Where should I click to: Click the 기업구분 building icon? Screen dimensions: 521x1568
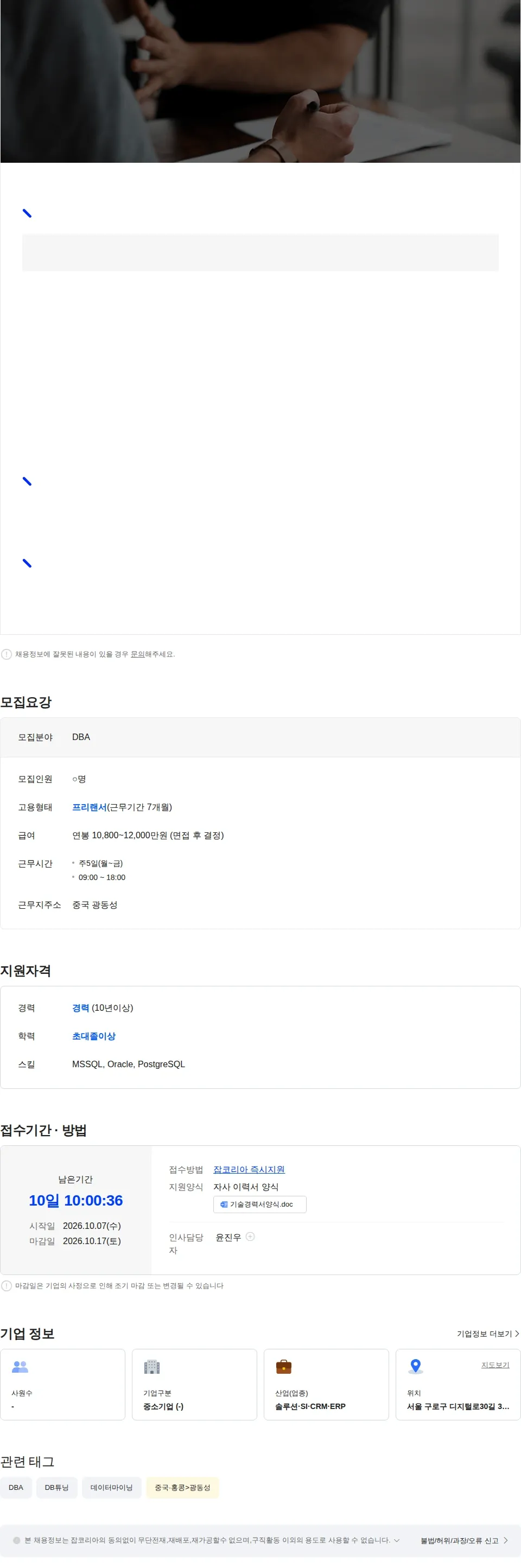152,1367
